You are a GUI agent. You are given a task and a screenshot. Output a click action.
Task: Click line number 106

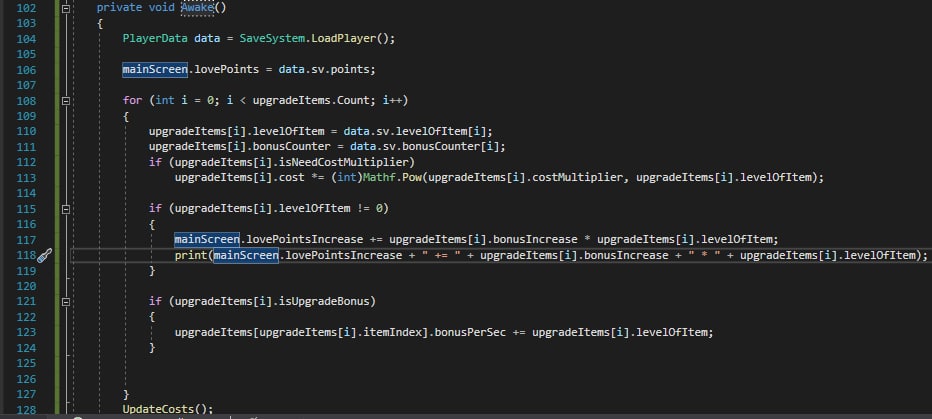pos(24,70)
